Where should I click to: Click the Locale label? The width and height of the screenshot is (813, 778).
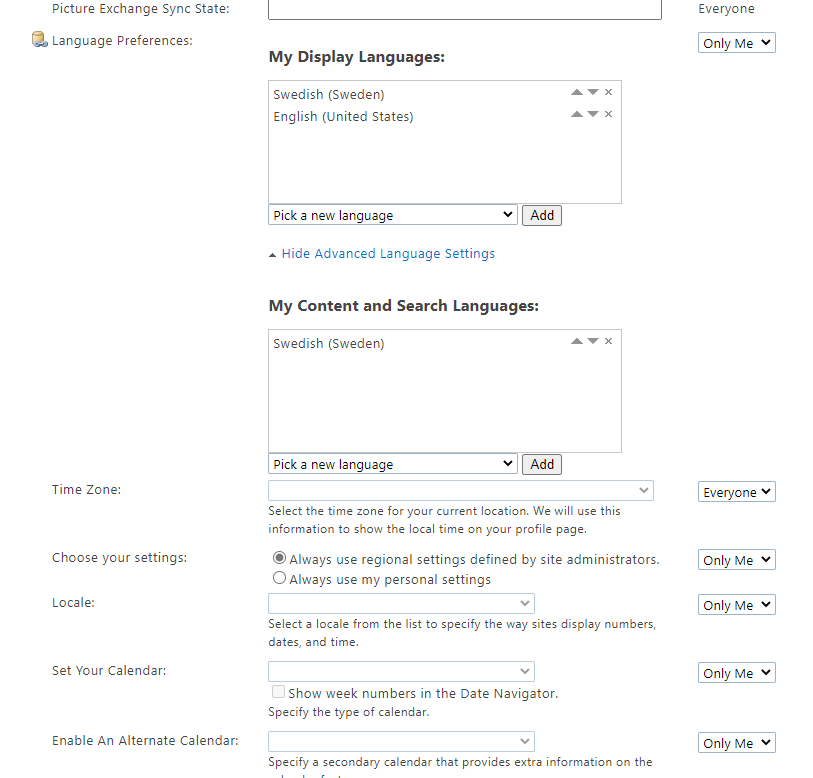pyautogui.click(x=73, y=603)
